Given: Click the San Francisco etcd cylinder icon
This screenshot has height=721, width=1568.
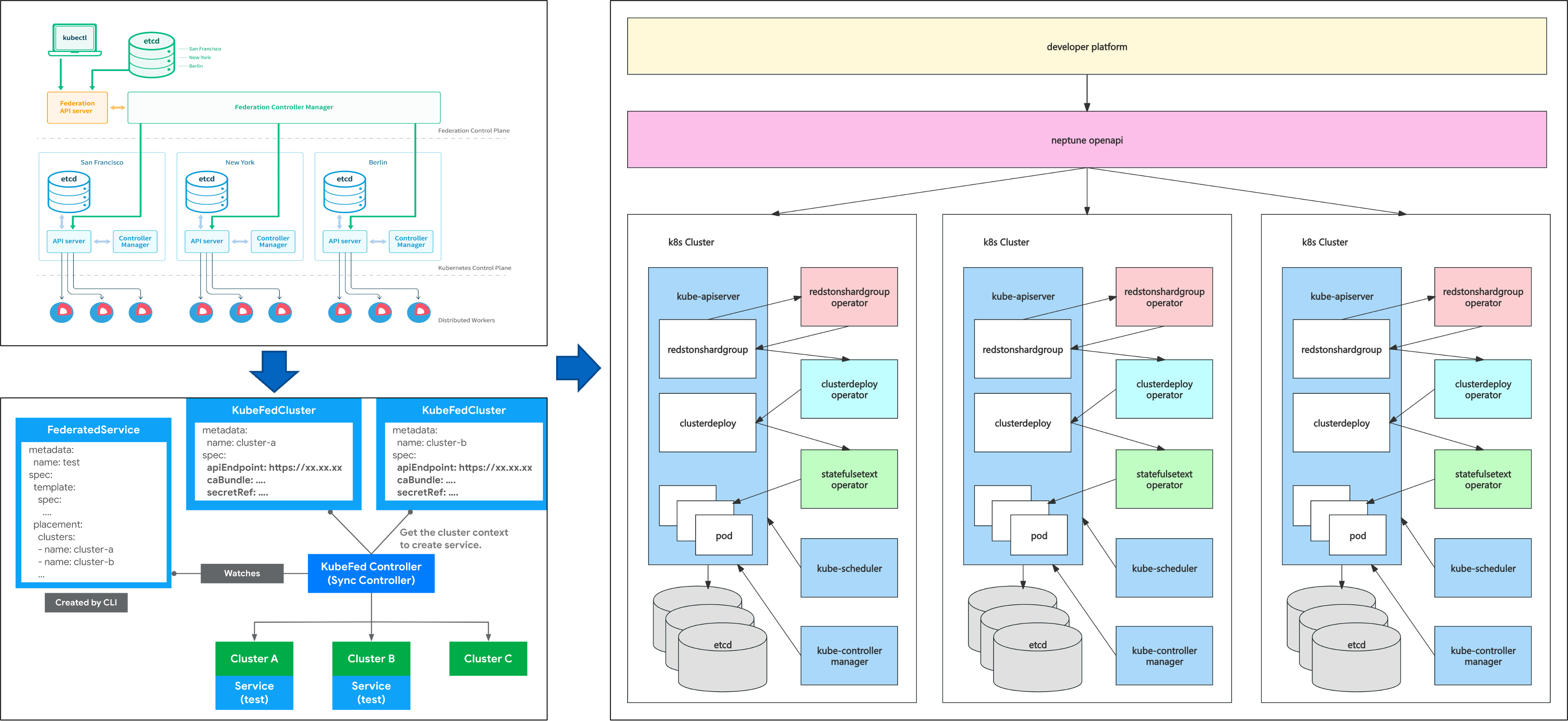Looking at the screenshot, I should click(69, 192).
